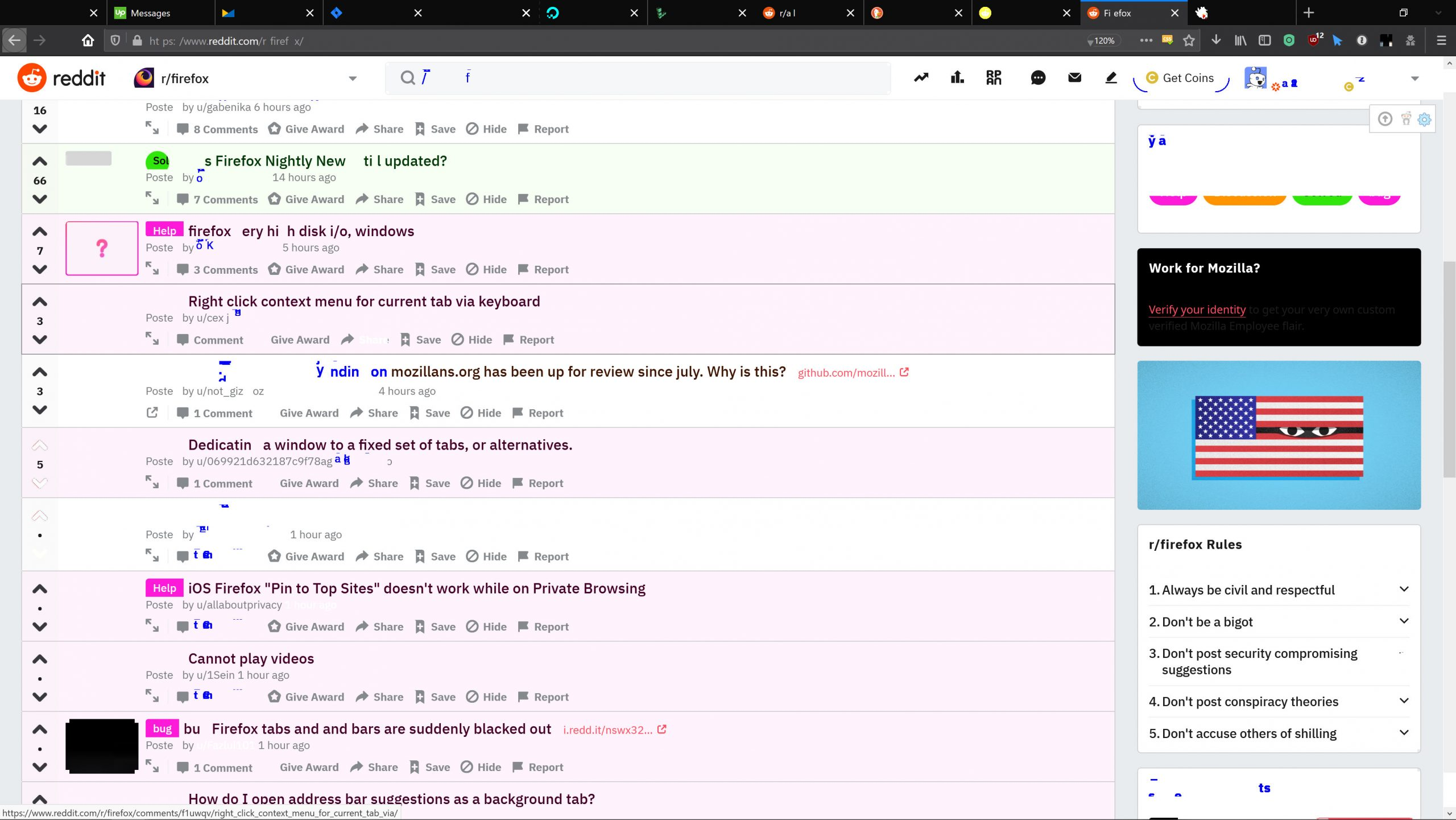
Task: Save the 'Dedicating a window' post
Action: 429,483
